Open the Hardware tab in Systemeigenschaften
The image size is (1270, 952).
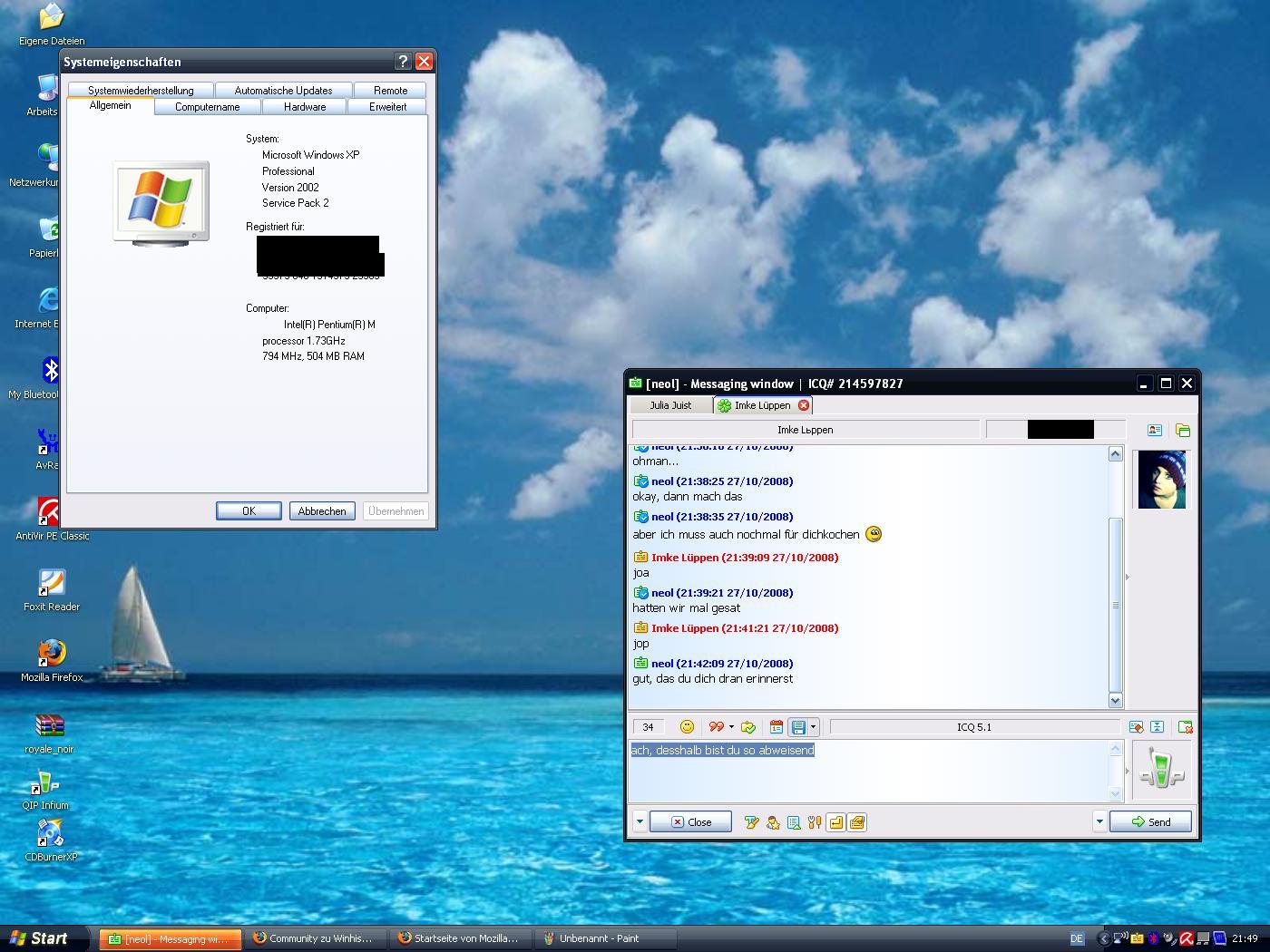click(304, 107)
